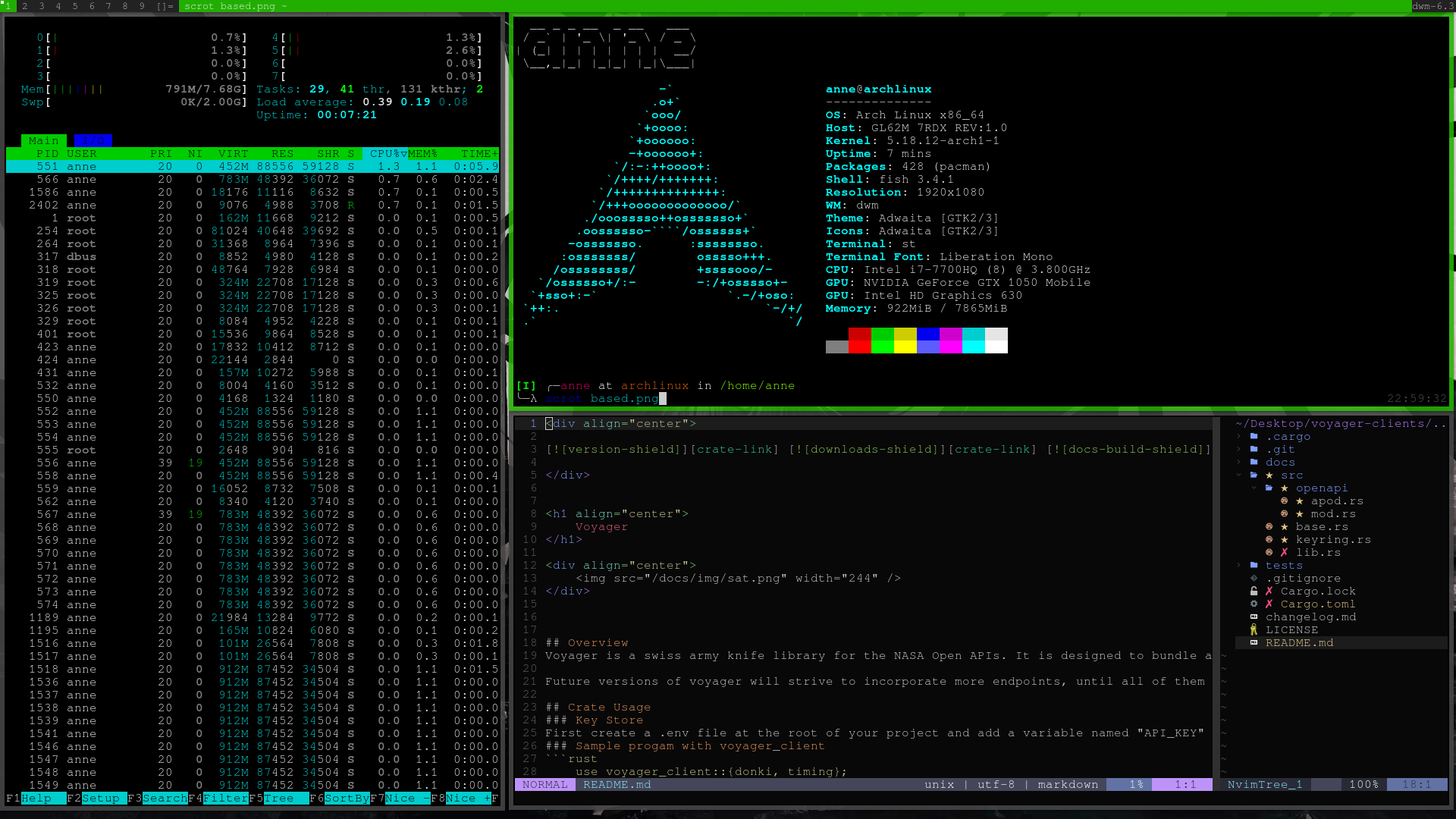Sort by the MEM% column header
This screenshot has width=1456, height=819.
pos(422,154)
